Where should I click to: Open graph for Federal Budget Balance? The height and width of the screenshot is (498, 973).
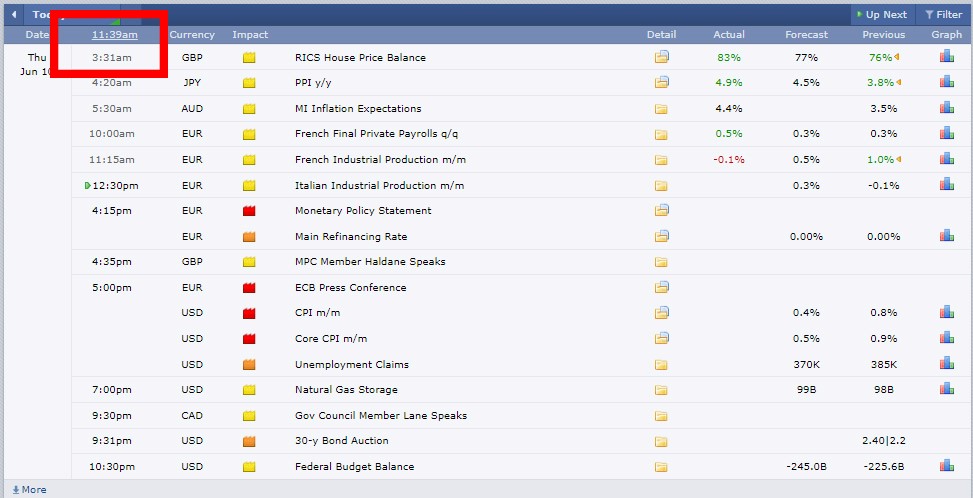pos(946,466)
